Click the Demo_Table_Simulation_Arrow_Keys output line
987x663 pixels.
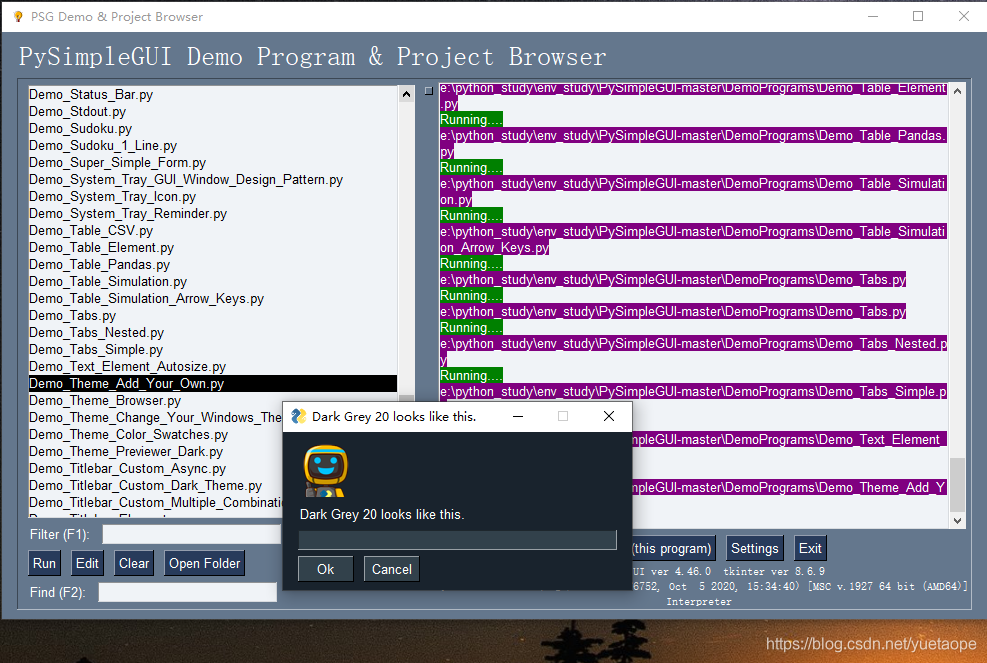693,239
